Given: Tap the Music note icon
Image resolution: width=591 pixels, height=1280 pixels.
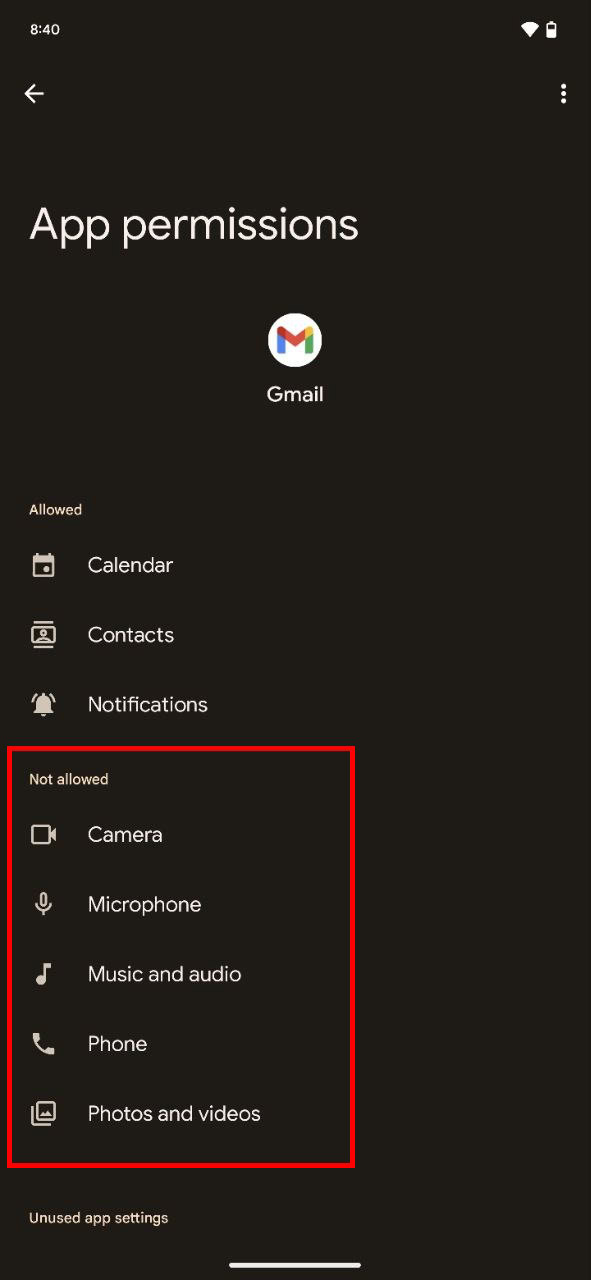Looking at the screenshot, I should pyautogui.click(x=43, y=974).
